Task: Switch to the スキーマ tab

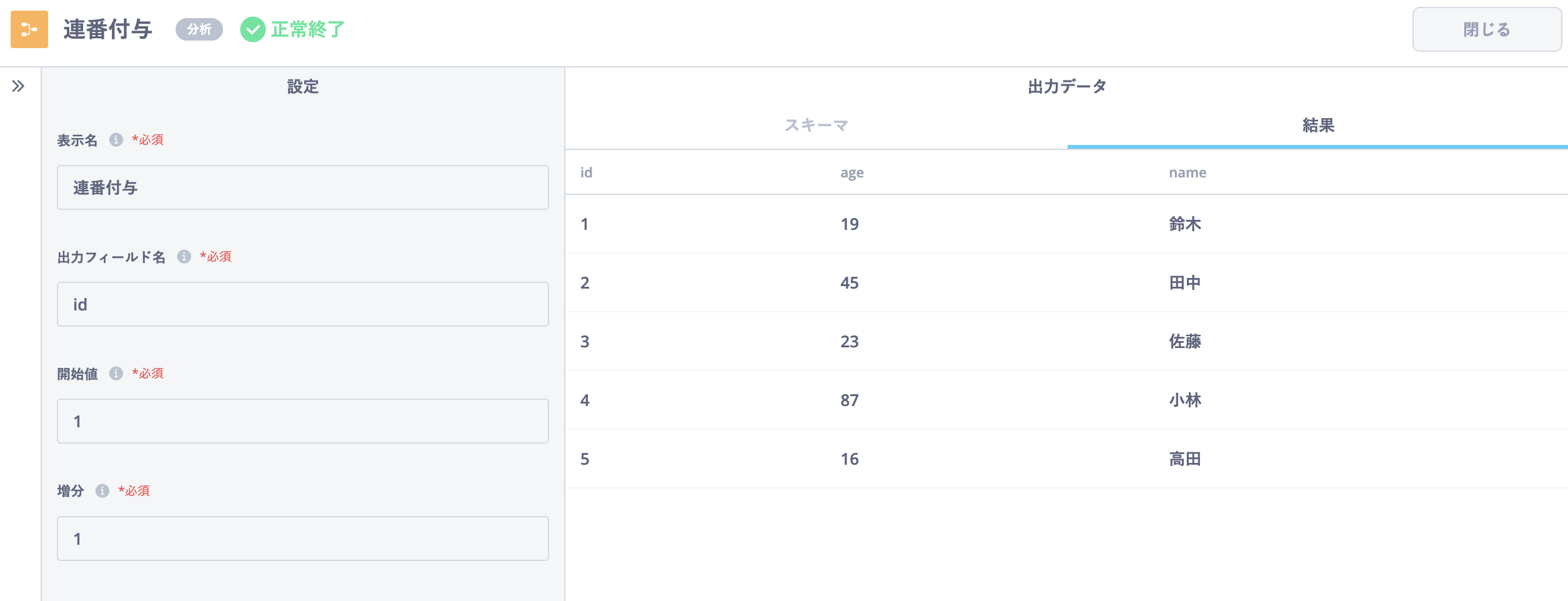Action: [x=816, y=126]
